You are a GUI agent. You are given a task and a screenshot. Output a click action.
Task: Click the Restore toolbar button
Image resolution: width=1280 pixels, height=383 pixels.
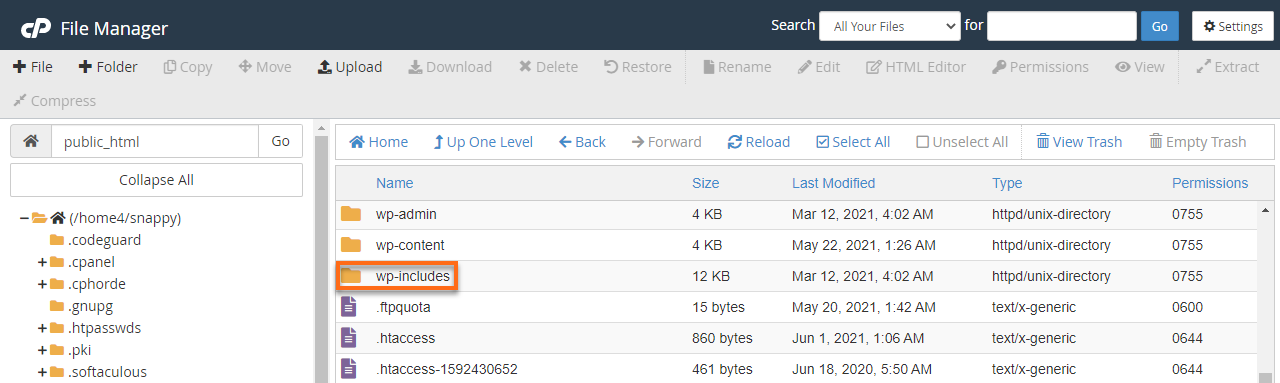click(x=638, y=67)
